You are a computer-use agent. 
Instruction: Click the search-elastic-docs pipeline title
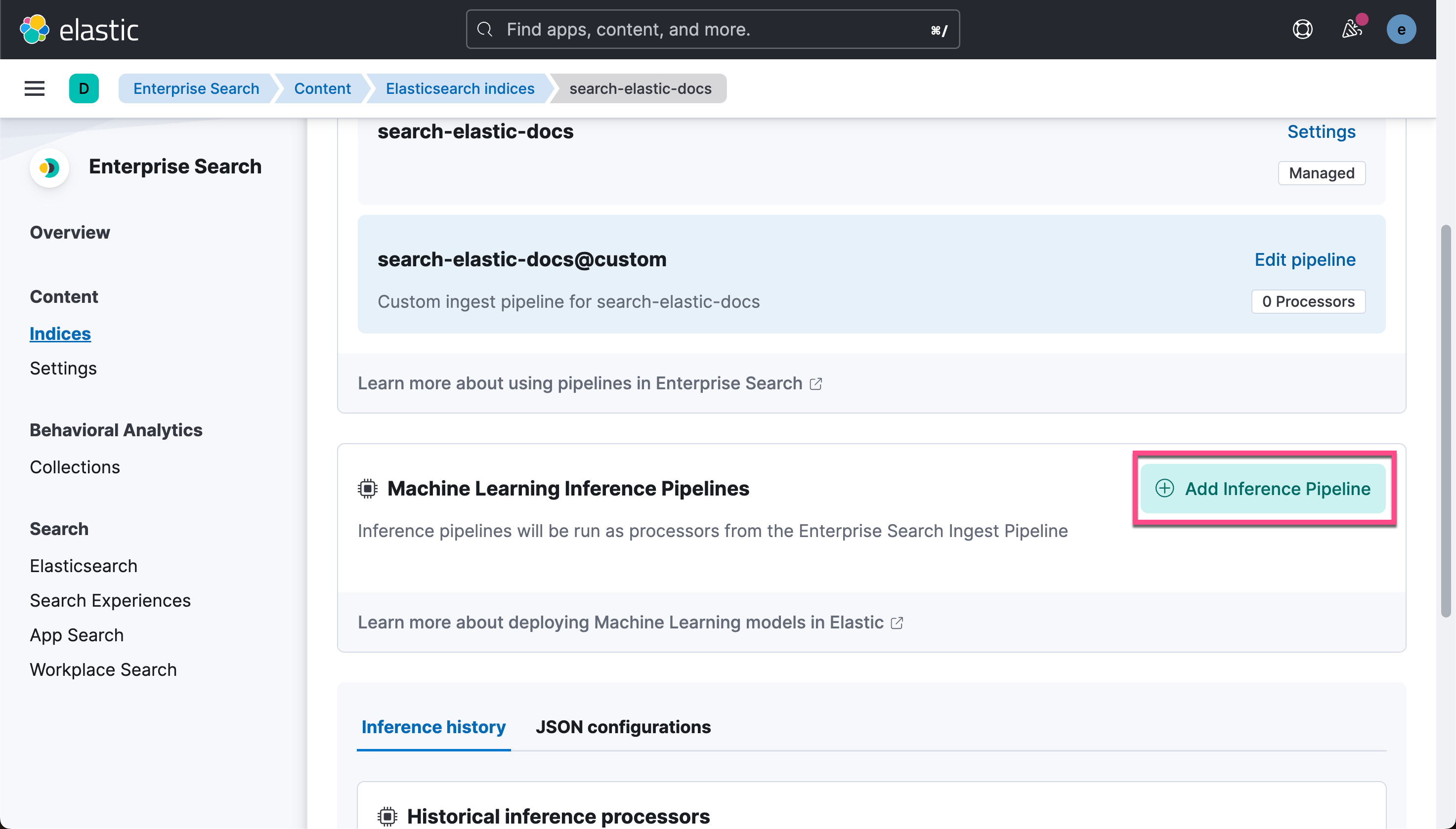(x=475, y=131)
